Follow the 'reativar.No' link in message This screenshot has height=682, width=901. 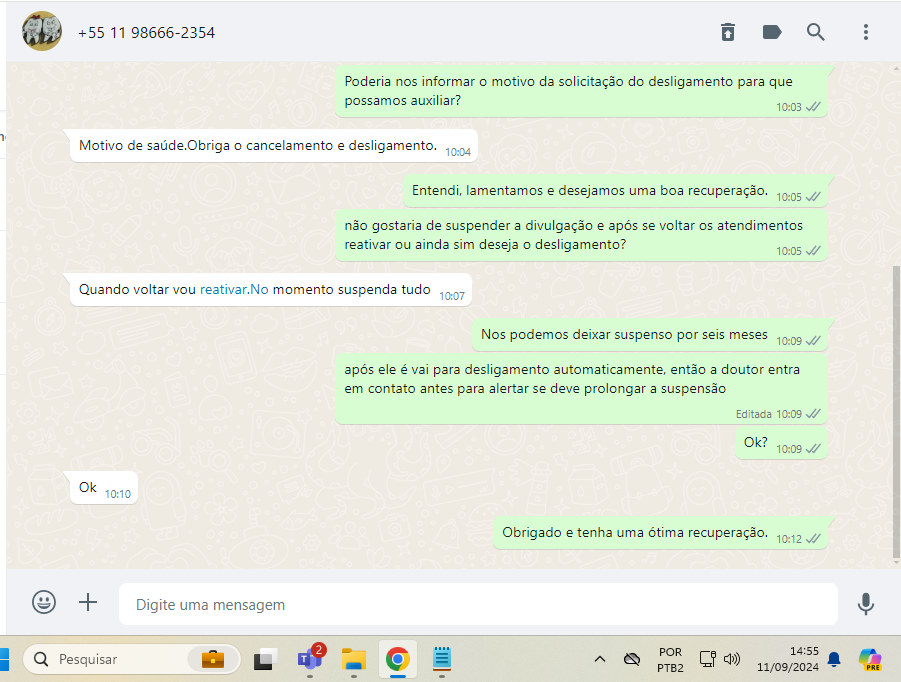pyautogui.click(x=234, y=289)
